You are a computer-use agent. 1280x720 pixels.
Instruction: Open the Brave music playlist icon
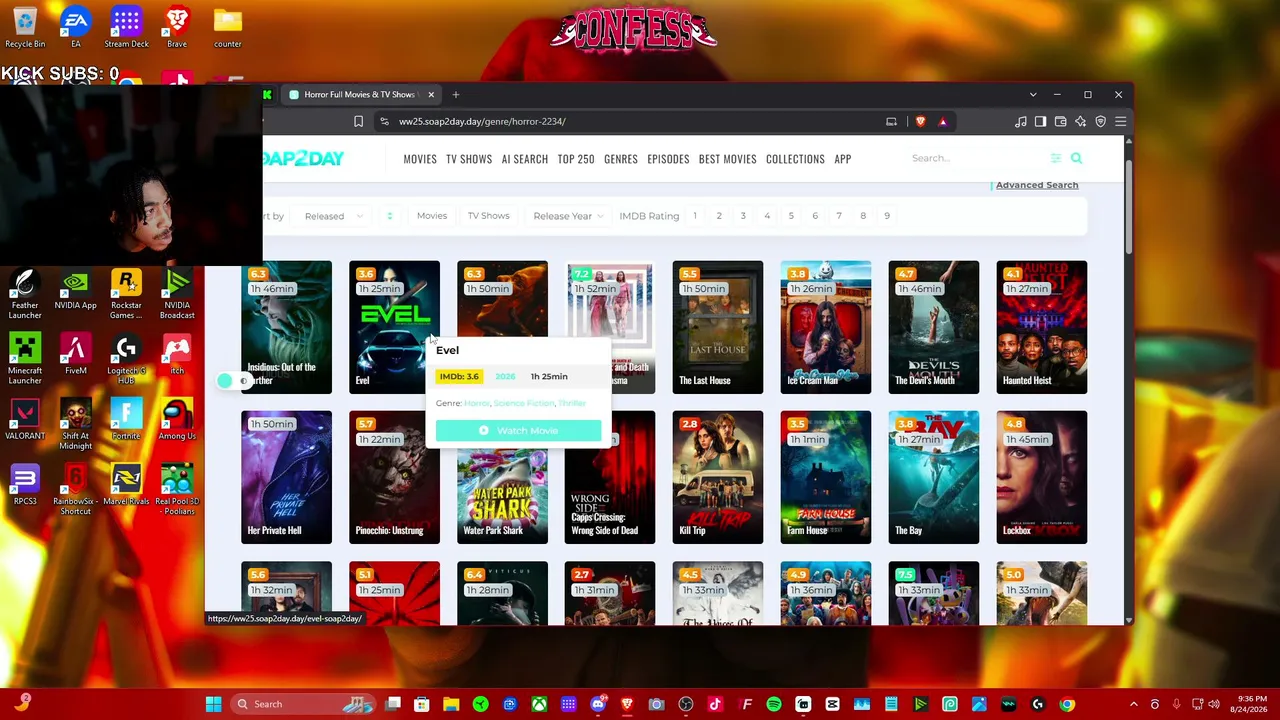(1021, 122)
